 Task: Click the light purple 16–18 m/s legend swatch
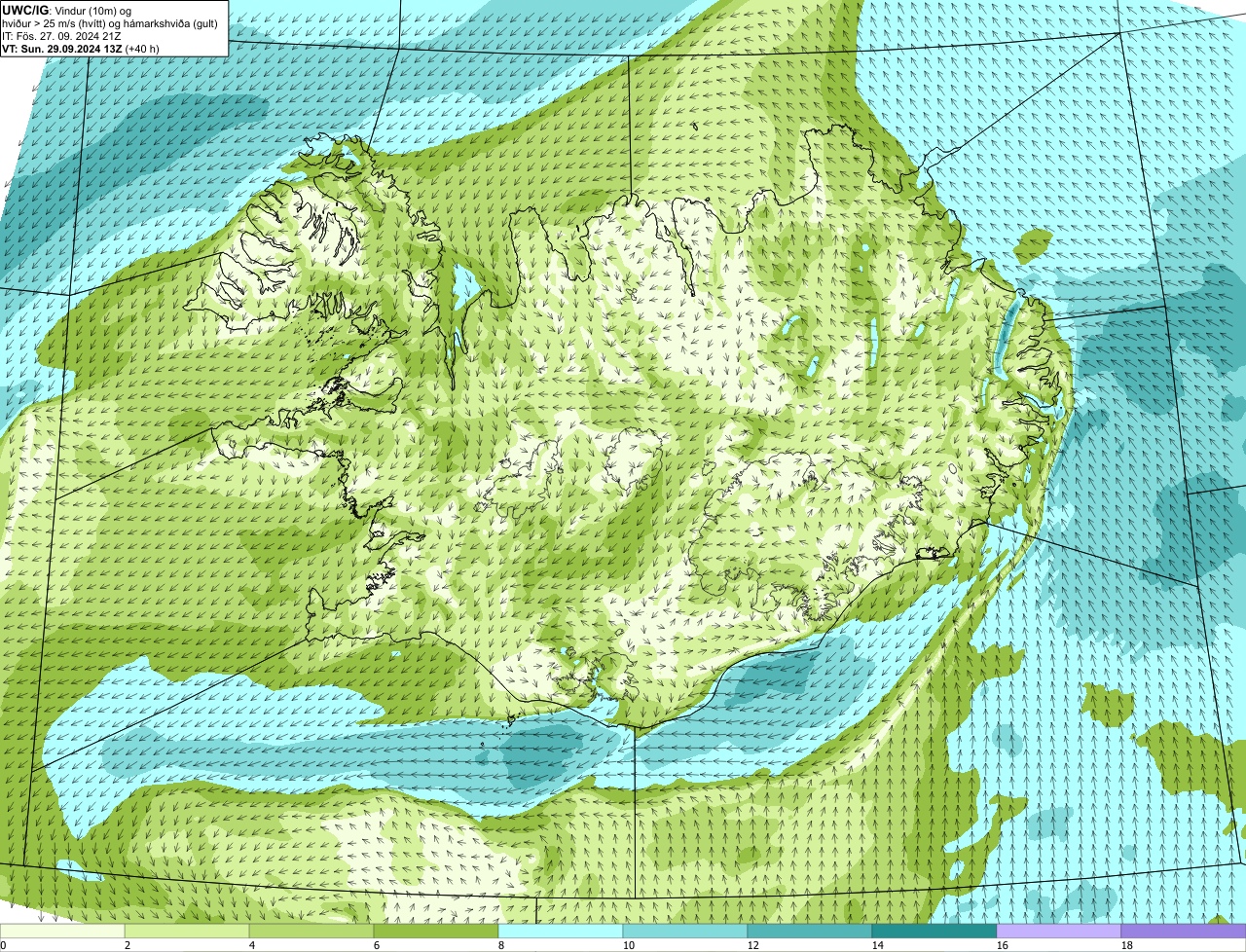coord(1059,932)
